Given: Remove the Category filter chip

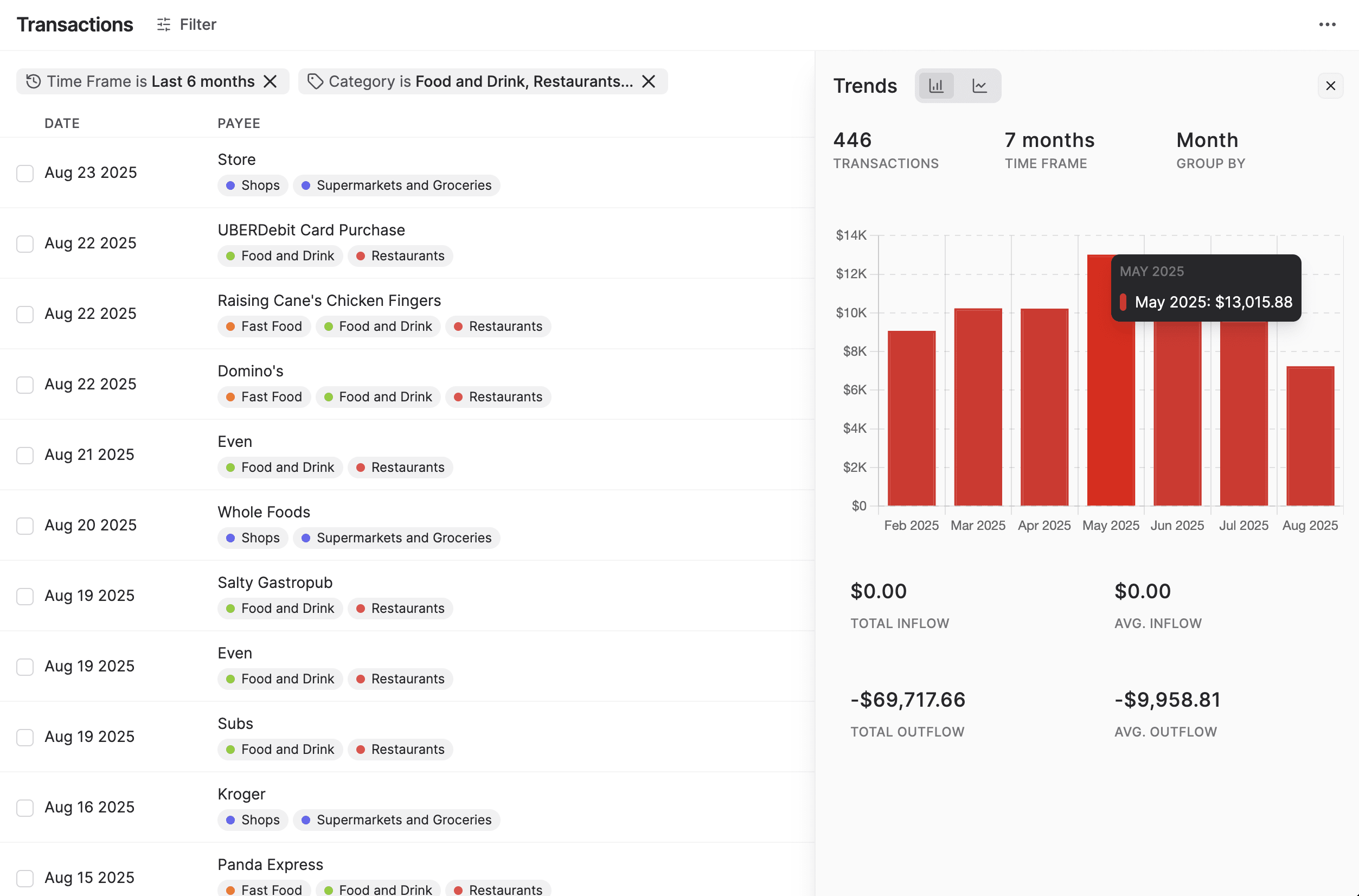Looking at the screenshot, I should [x=649, y=82].
